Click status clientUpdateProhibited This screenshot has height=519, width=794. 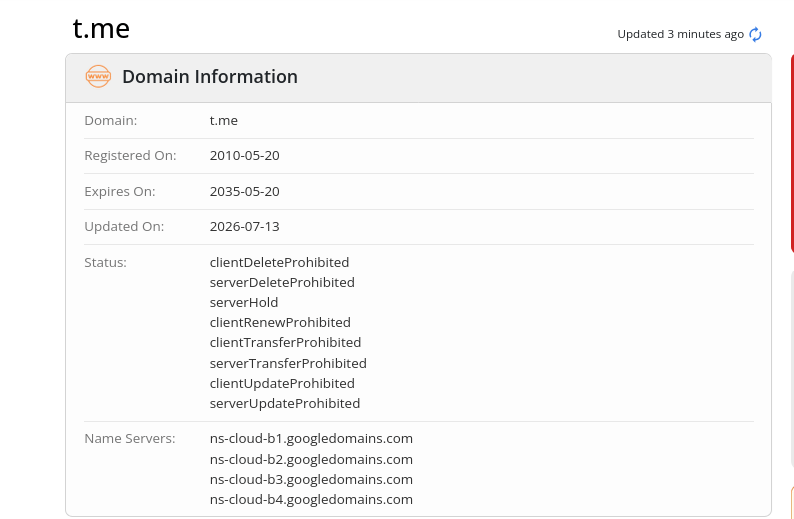tap(282, 383)
